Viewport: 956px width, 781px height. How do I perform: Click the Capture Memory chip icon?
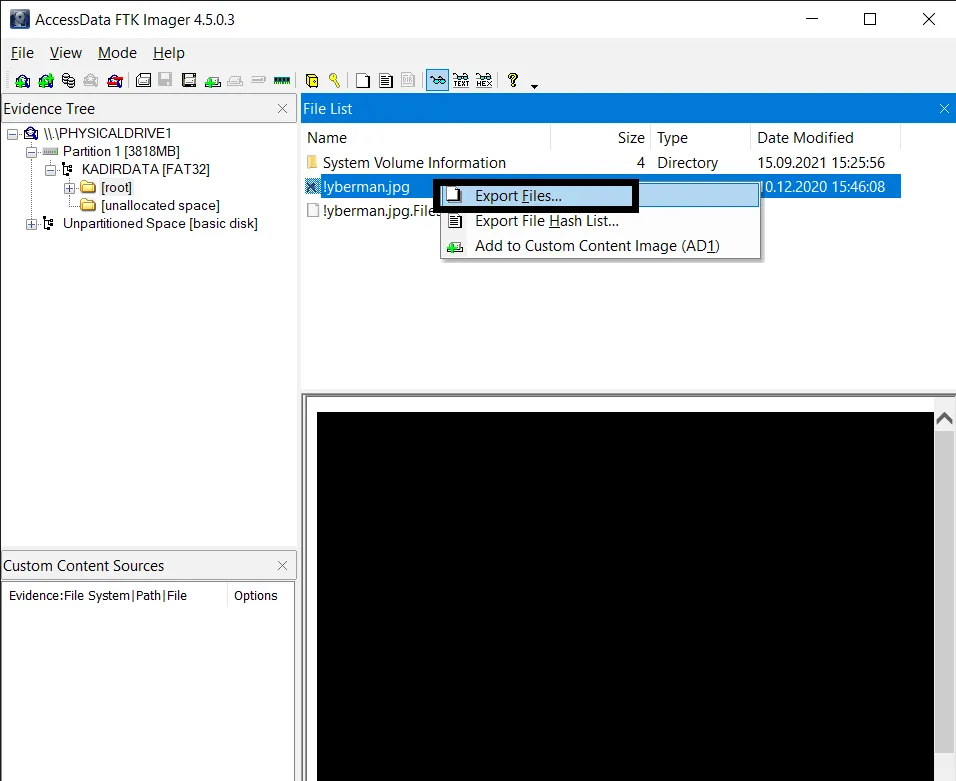click(x=282, y=80)
